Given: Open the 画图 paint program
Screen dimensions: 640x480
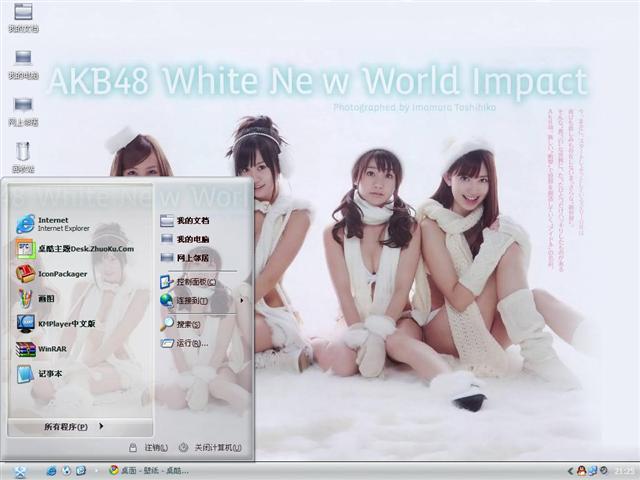Looking at the screenshot, I should [x=47, y=298].
